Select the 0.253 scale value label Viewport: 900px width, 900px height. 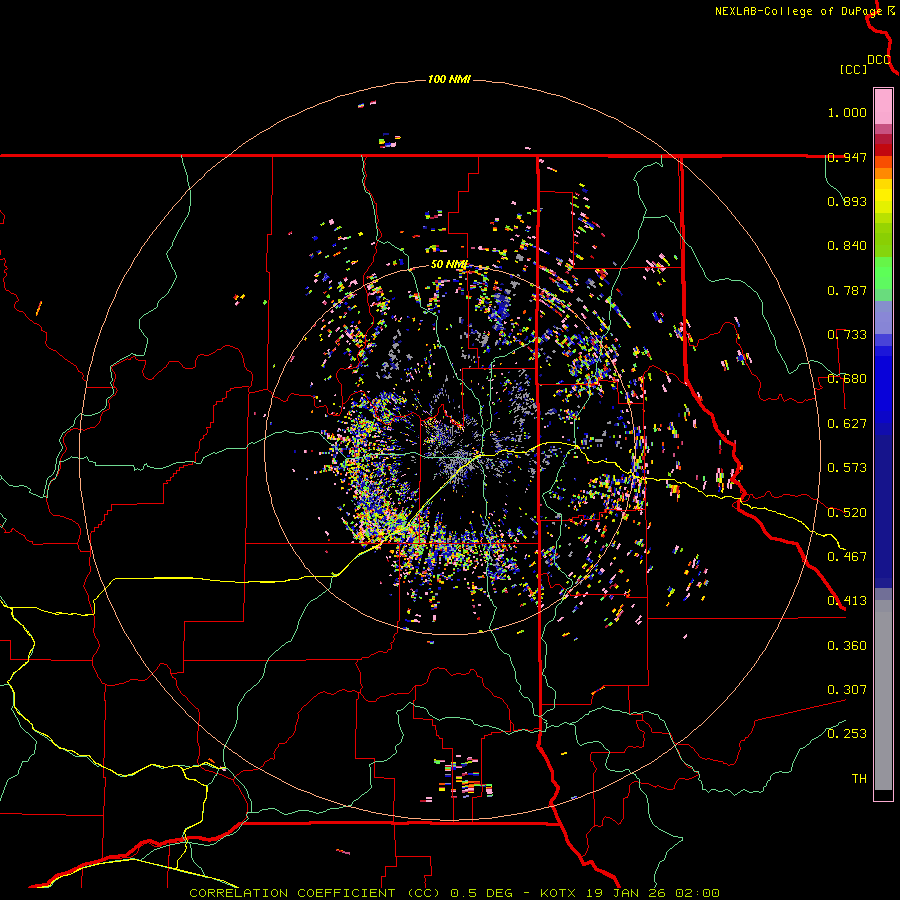[x=847, y=734]
